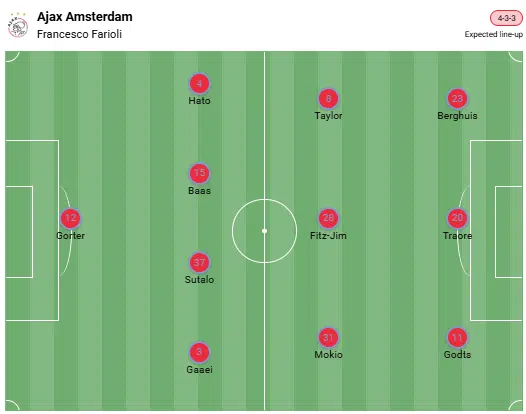Click the Fitz-Jim name label
This screenshot has height=414, width=526.
pos(328,236)
